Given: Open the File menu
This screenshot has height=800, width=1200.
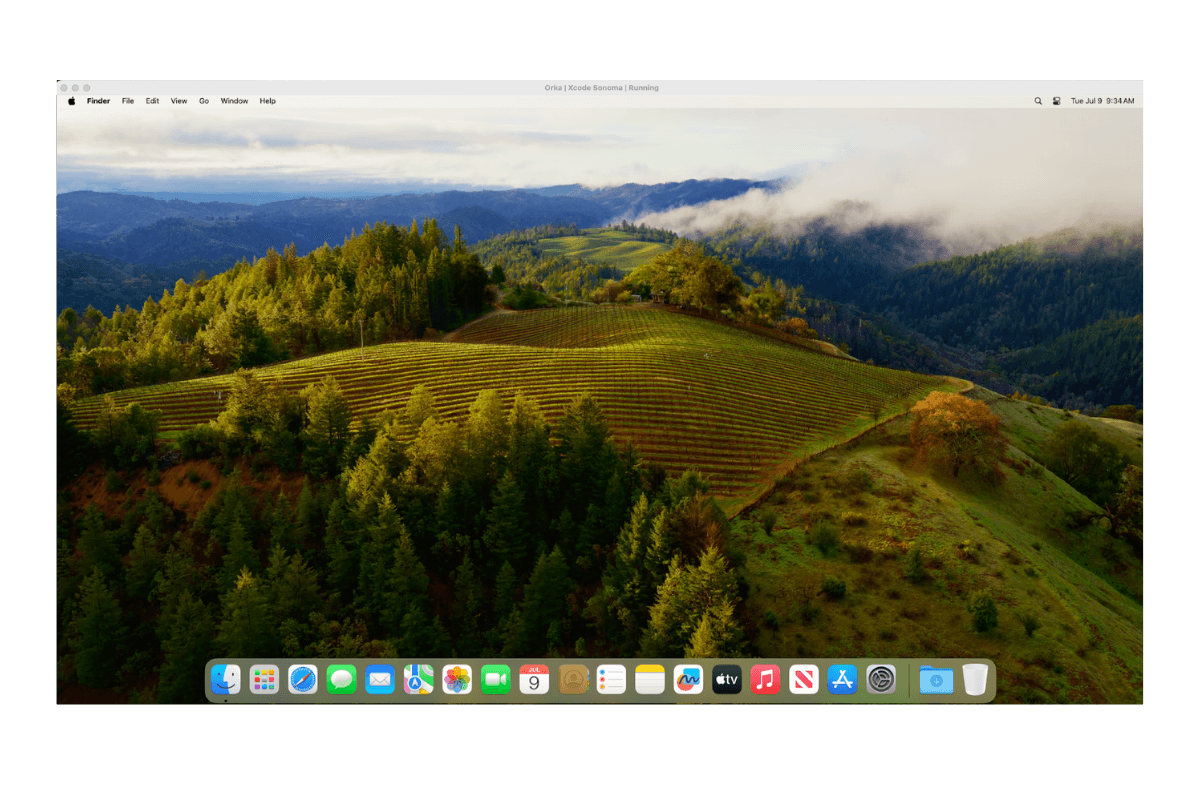Looking at the screenshot, I should pos(128,101).
